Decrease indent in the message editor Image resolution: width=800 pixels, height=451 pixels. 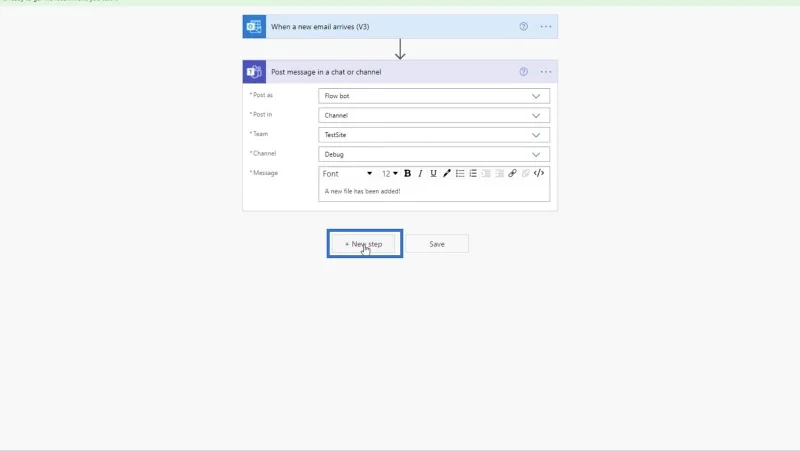click(486, 173)
